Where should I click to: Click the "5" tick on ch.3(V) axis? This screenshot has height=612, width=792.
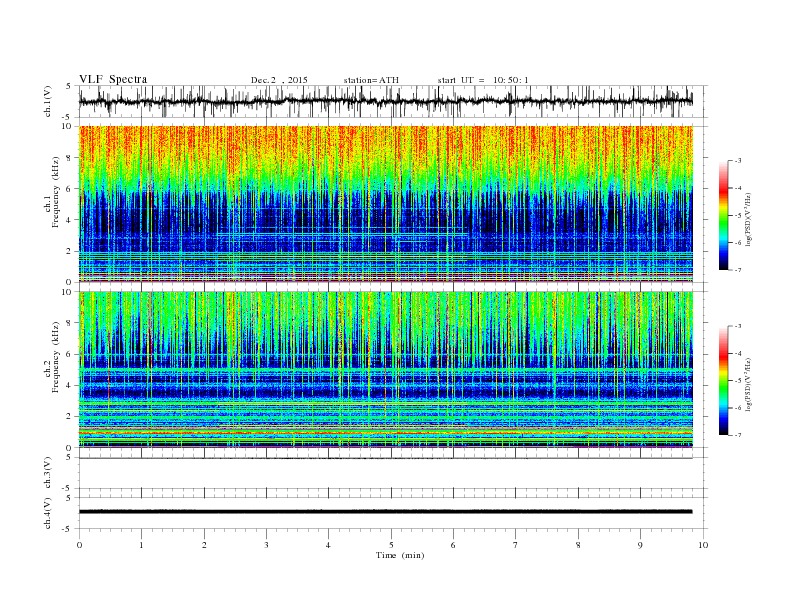click(69, 457)
